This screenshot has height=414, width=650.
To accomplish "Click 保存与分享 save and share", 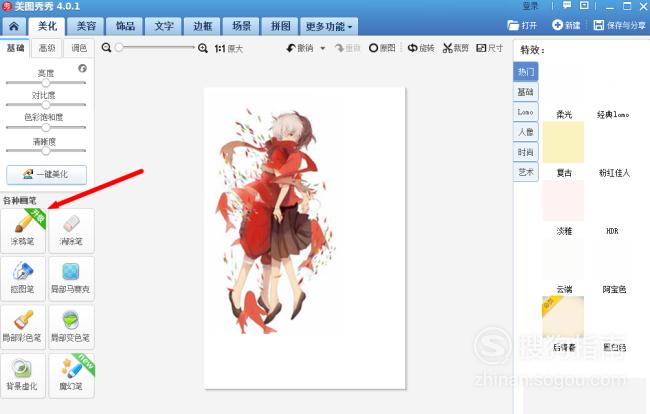I will (x=619, y=25).
